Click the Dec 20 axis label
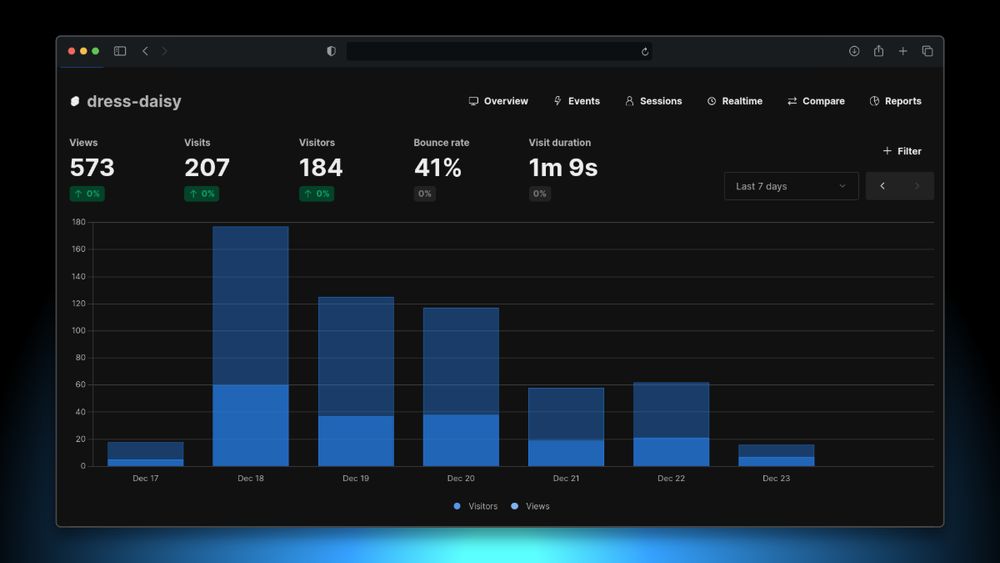 point(461,478)
